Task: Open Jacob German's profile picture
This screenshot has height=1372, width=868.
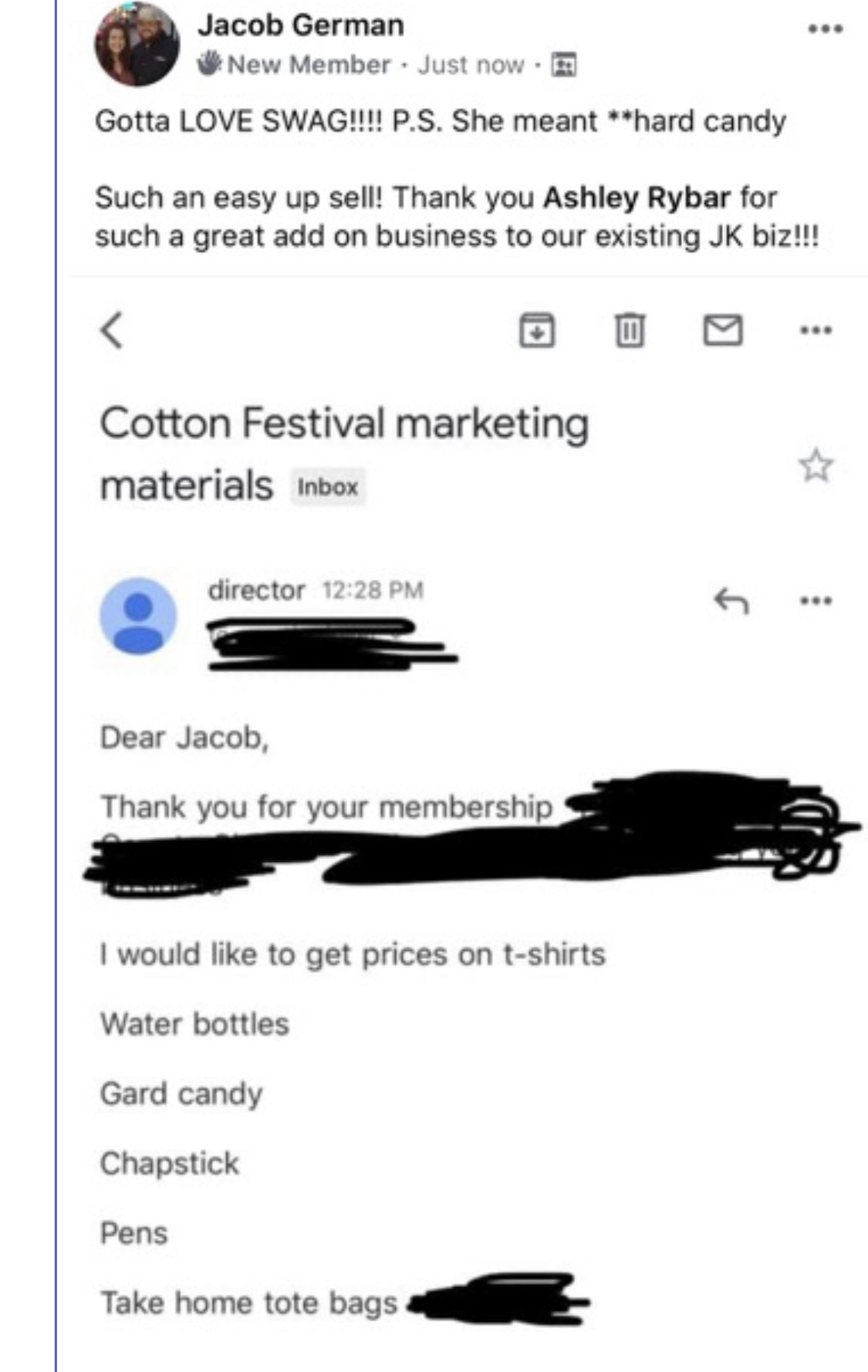Action: (x=137, y=46)
